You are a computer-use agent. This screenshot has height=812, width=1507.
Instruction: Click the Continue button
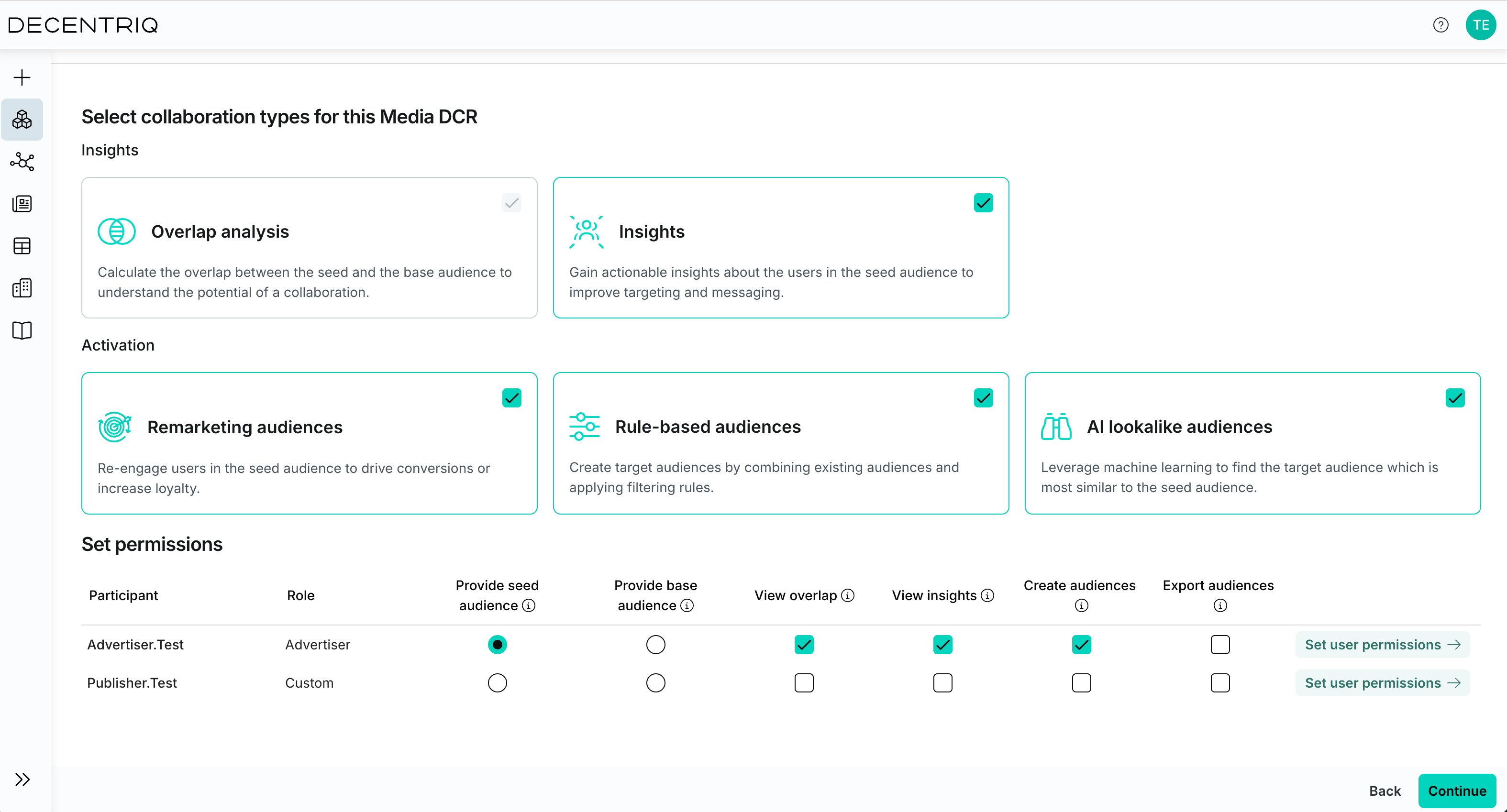1457,790
